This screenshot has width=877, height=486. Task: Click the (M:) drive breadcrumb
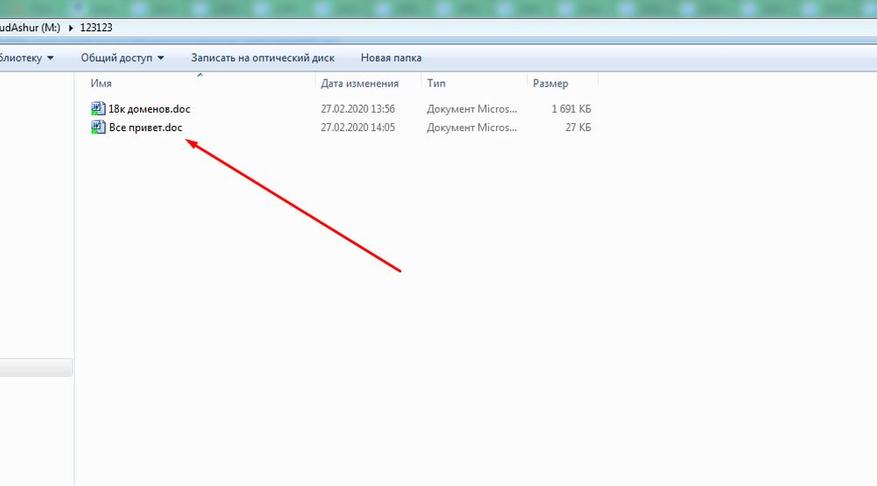tap(30, 27)
